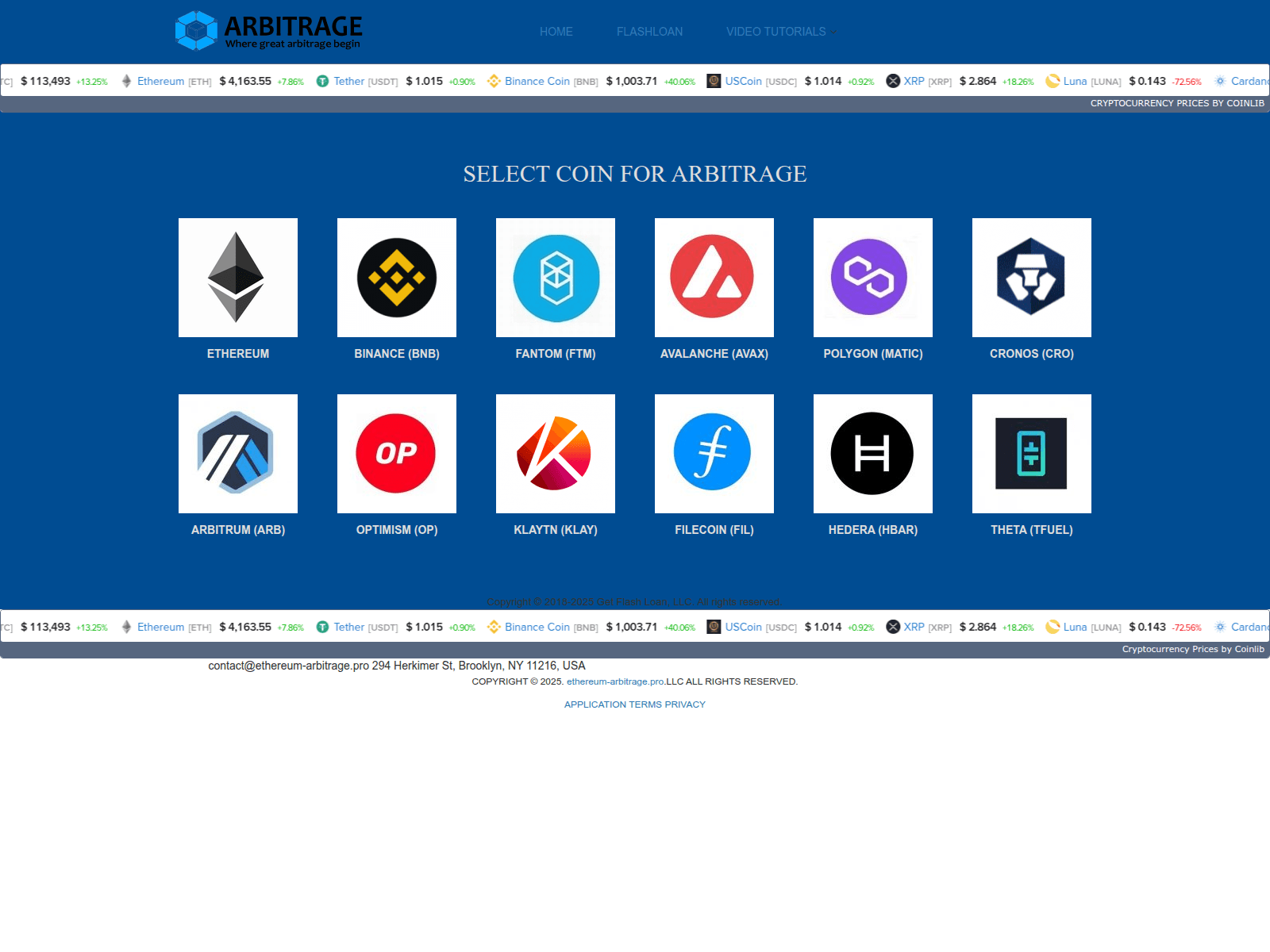Click the Luna icon in top ticker

pos(1053,81)
